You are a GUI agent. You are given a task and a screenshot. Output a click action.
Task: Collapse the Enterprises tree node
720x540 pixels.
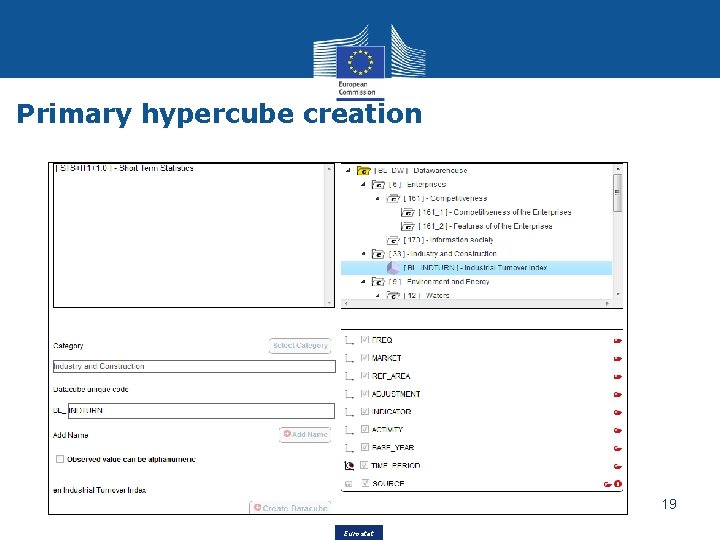pyautogui.click(x=363, y=184)
